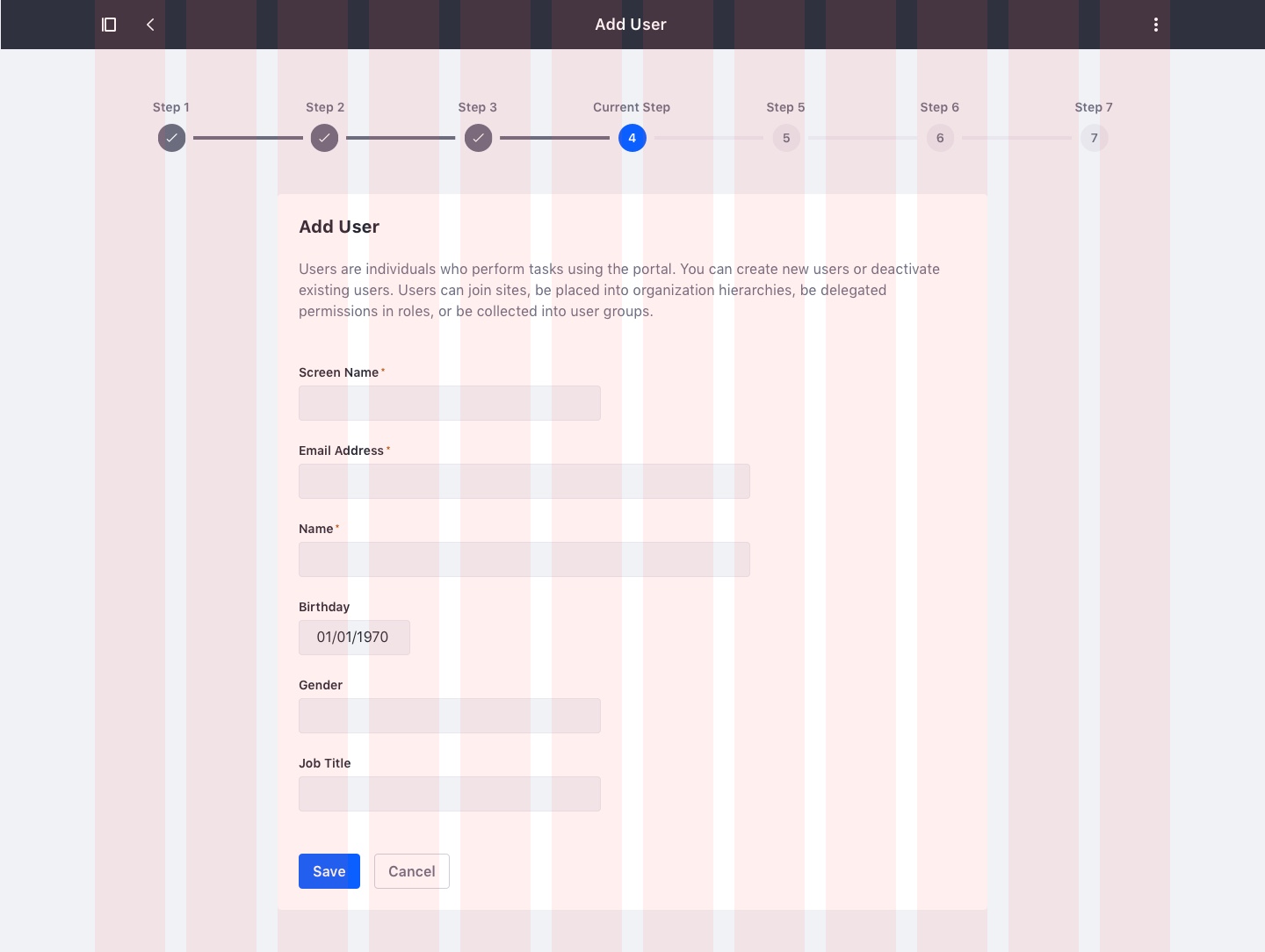Screen dimensions: 1265x952
Task: Cancel adding the user
Action: pos(412,871)
